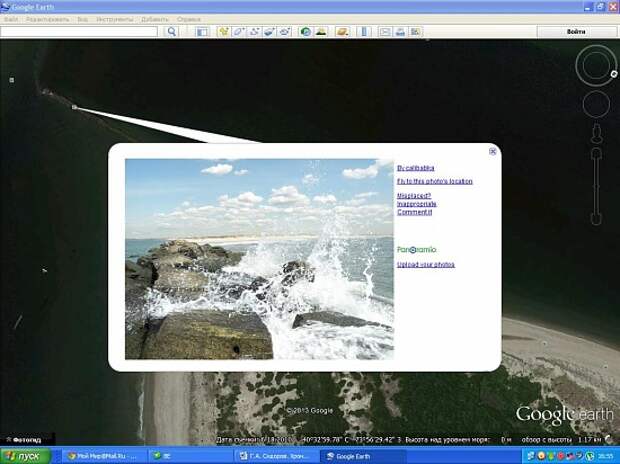
Task: Click the search magnifier icon in toolbar
Action: [172, 32]
